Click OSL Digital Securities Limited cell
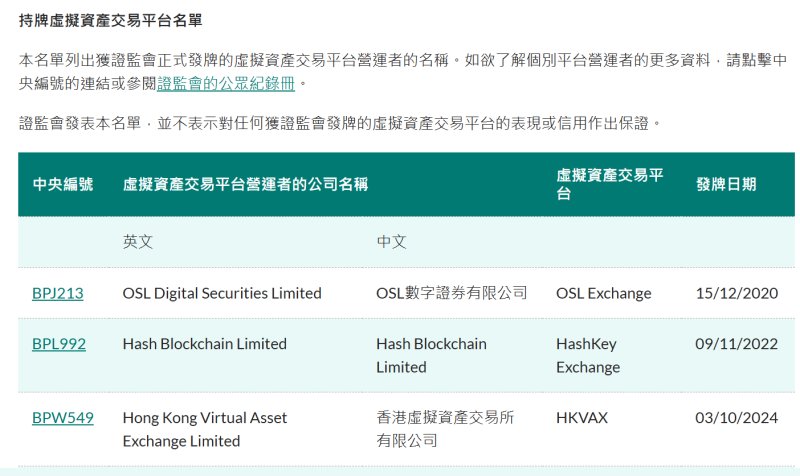The image size is (800, 476). point(222,293)
